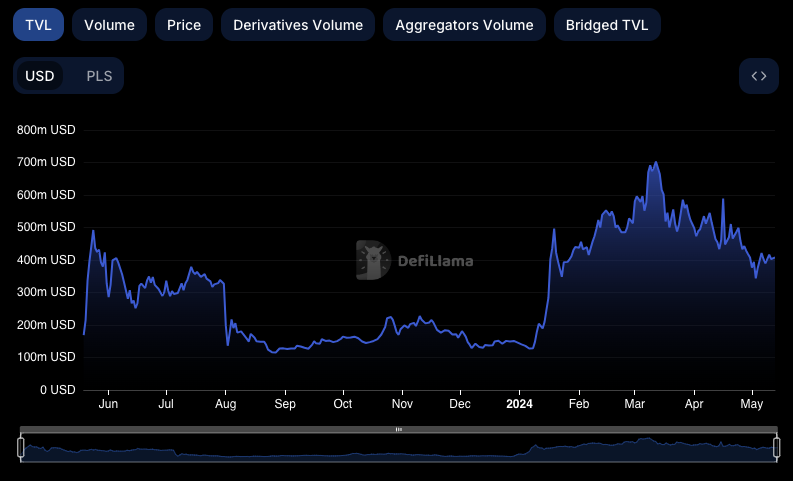Click the Mar x-axis label
The height and width of the screenshot is (481, 793).
635,404
